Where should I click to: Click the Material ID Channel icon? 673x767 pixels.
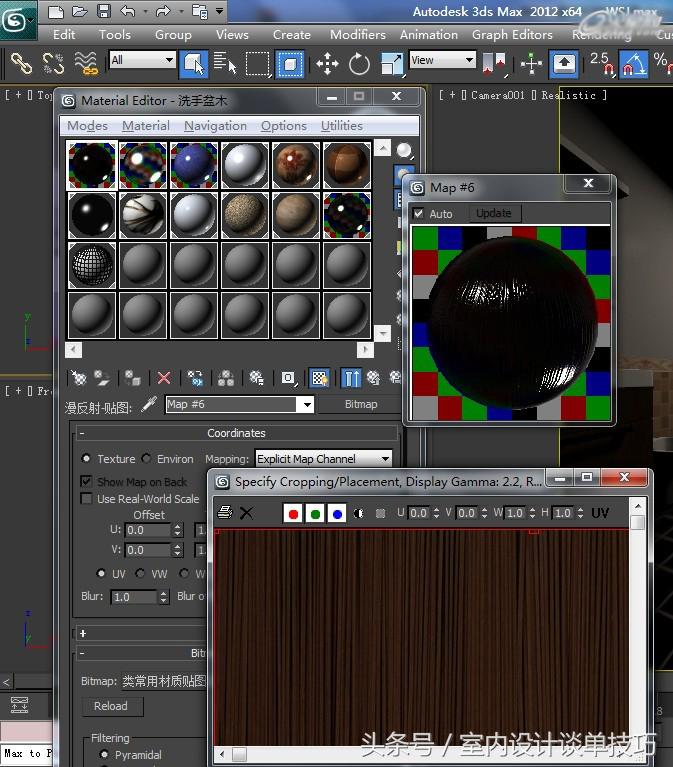point(288,378)
